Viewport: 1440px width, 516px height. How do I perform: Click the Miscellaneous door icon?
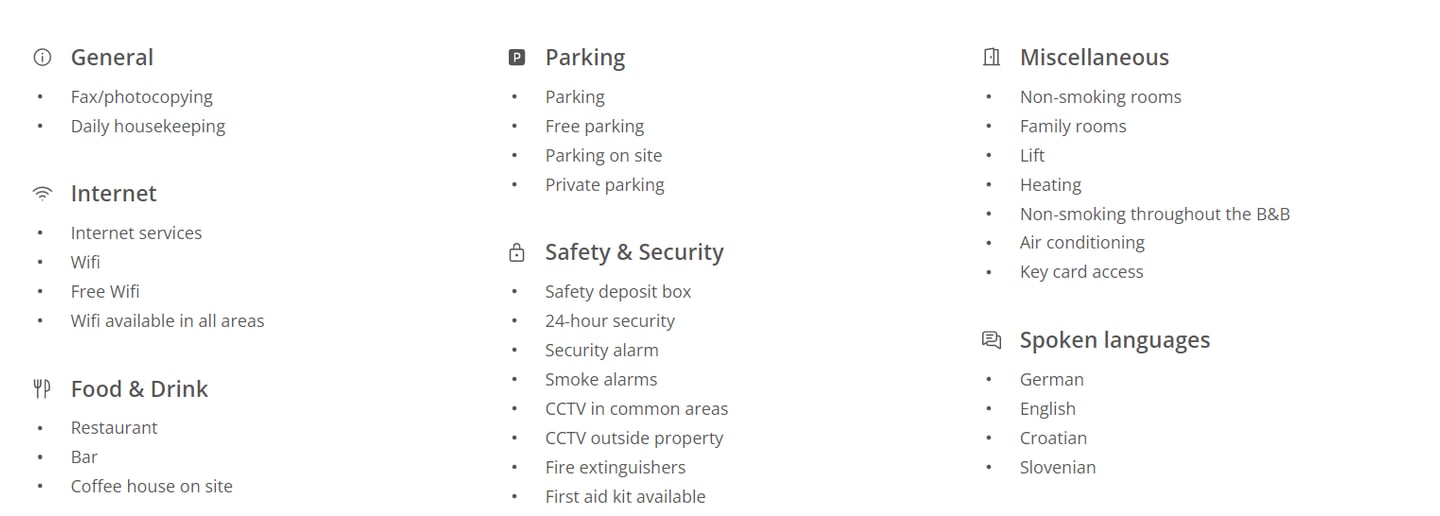pos(991,58)
